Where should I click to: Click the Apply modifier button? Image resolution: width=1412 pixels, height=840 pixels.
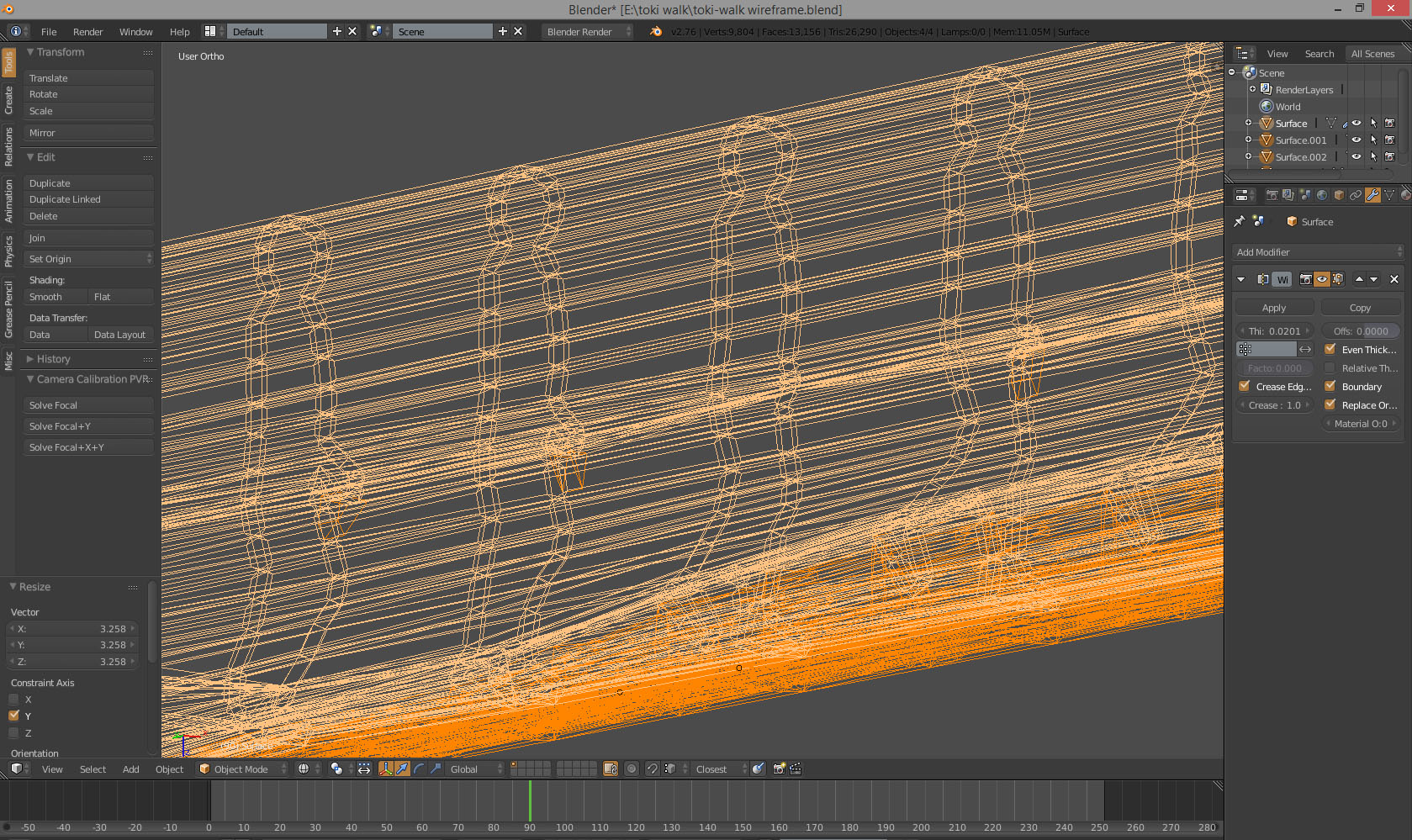(x=1274, y=308)
